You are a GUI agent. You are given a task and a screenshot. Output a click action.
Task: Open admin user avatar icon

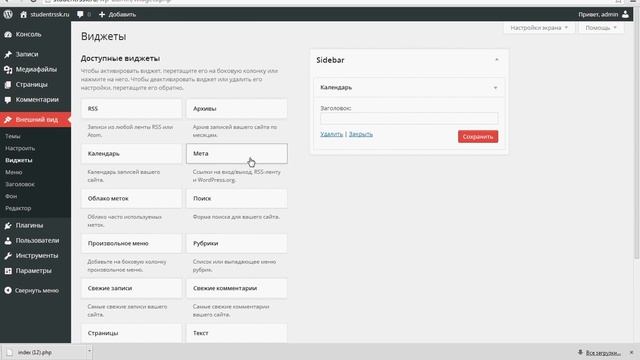625,14
